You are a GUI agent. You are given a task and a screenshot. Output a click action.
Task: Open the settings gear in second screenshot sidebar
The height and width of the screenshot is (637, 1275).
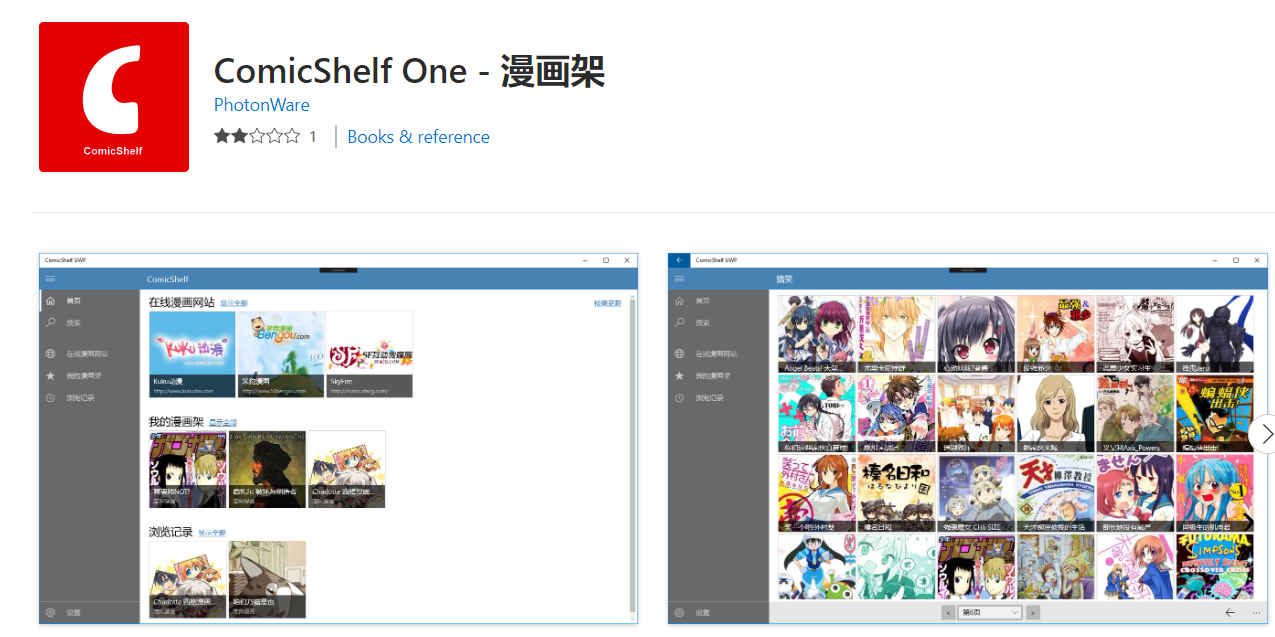[x=679, y=612]
